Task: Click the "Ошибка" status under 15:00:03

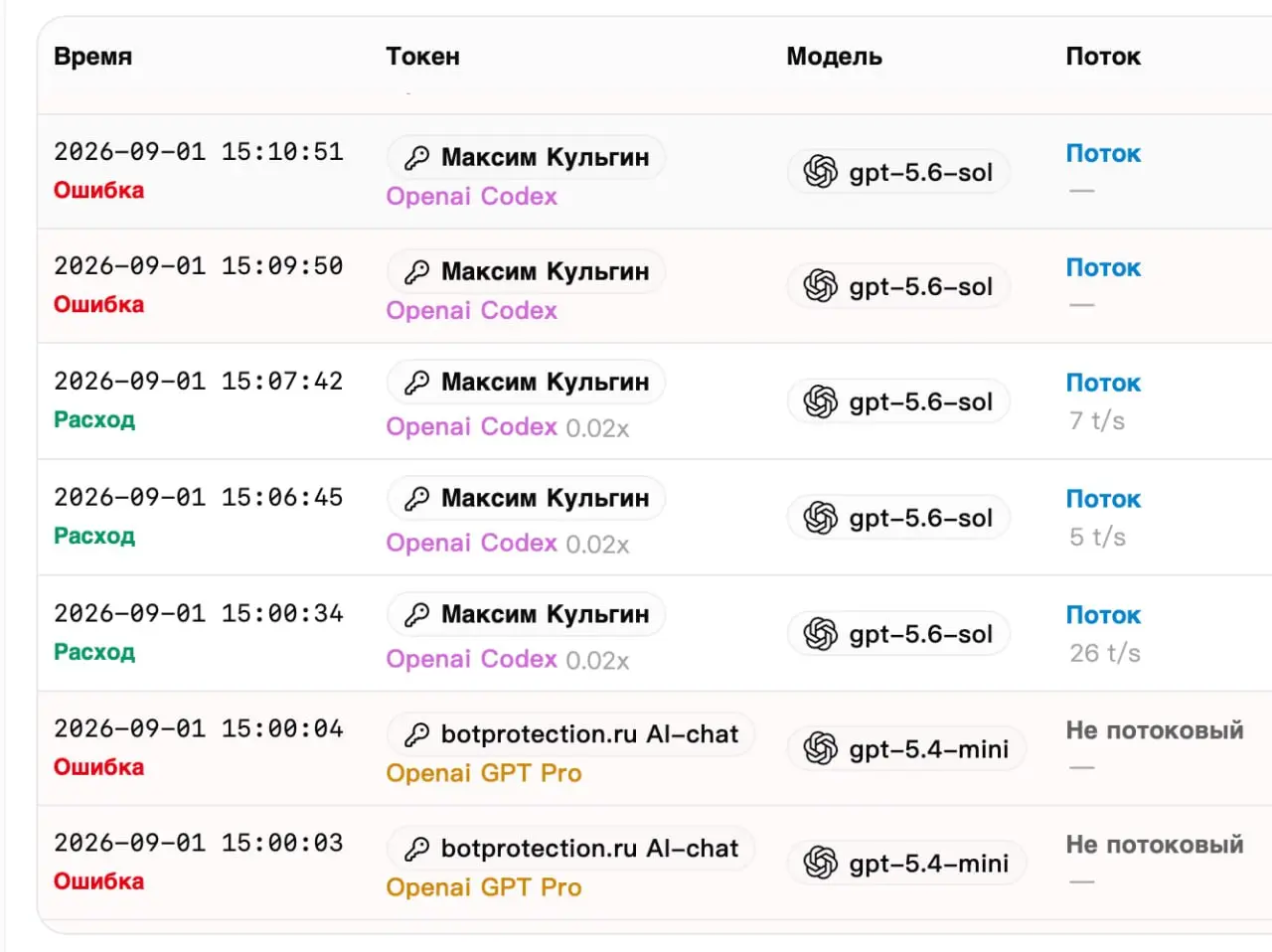Action: click(x=99, y=882)
